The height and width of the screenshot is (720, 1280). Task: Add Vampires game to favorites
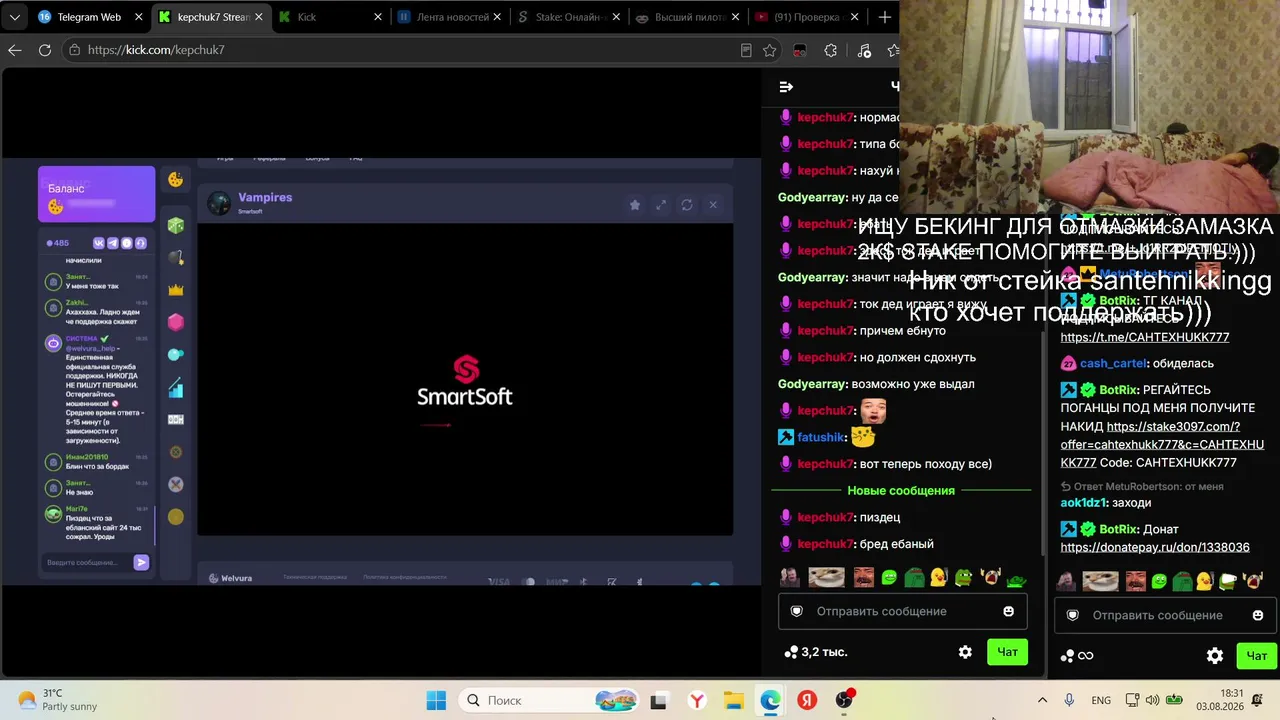(x=634, y=205)
